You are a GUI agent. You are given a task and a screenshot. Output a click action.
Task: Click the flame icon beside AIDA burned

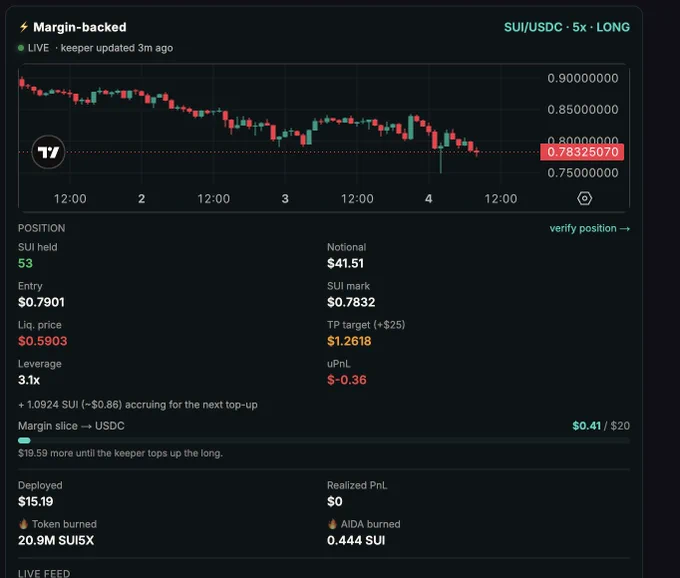[332, 524]
